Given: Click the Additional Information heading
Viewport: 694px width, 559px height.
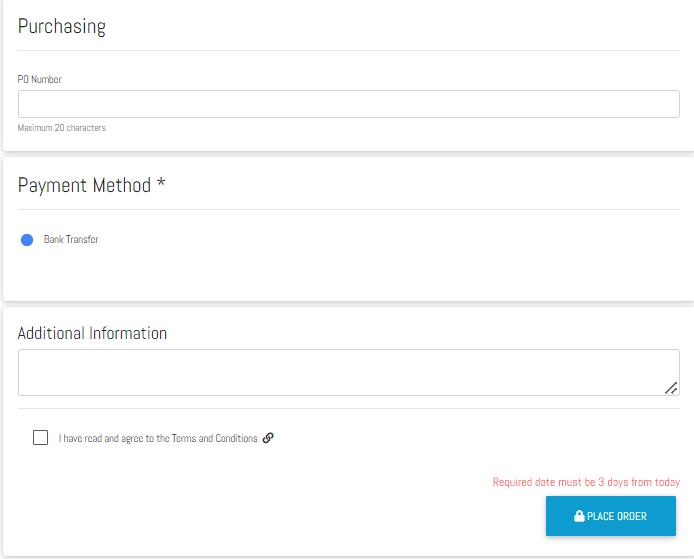Looking at the screenshot, I should [x=92, y=333].
